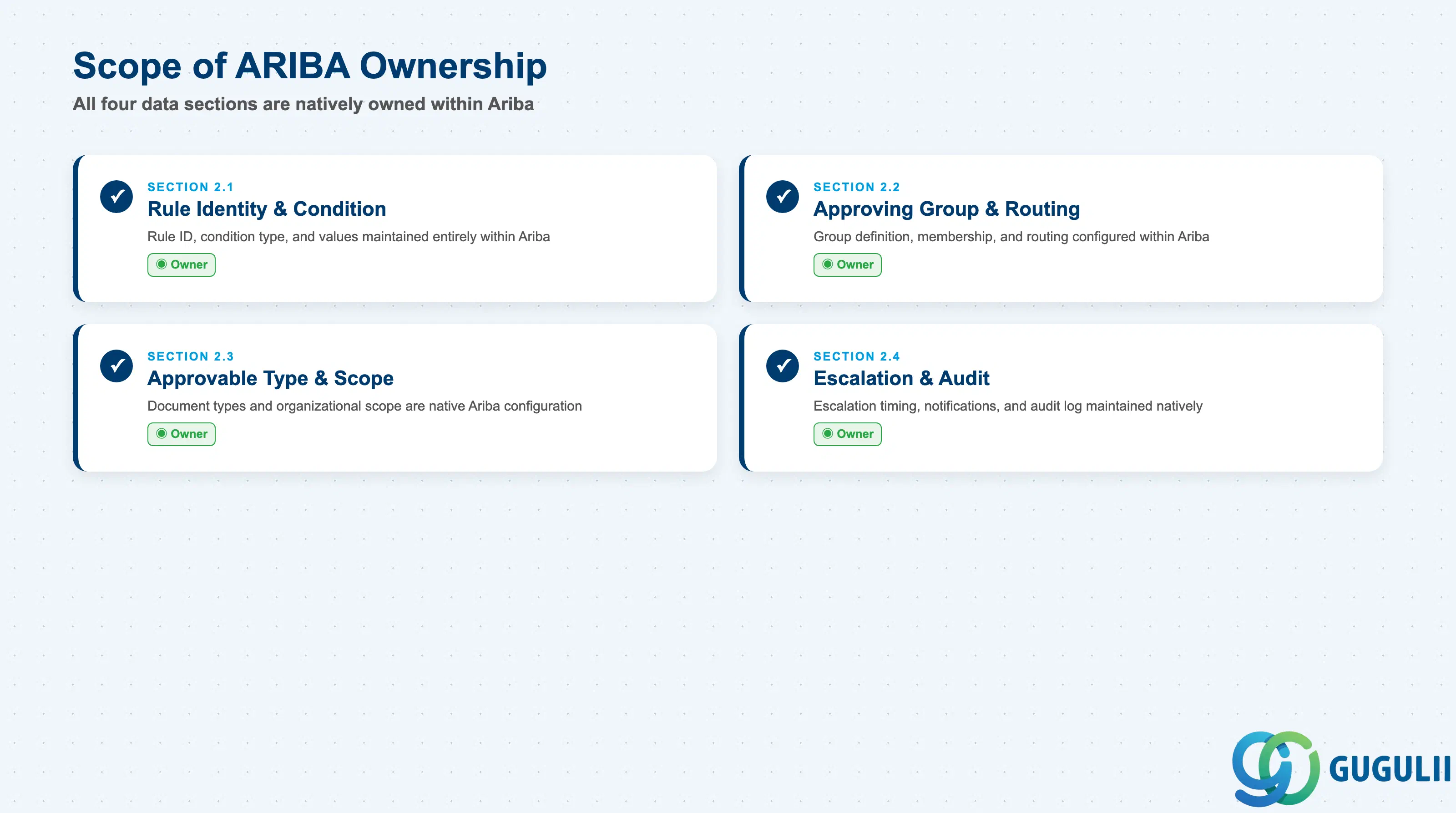1456x813 pixels.
Task: Click the checkmark icon beside Escalation & Audit
Action: (782, 366)
